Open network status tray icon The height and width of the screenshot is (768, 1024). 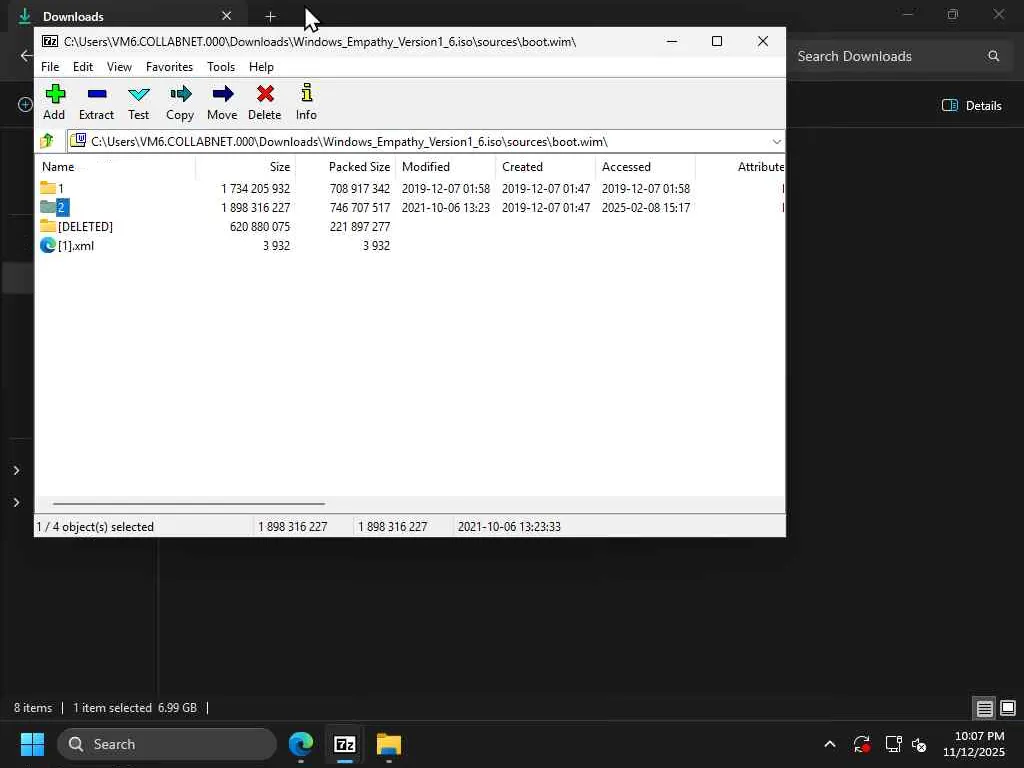point(893,744)
